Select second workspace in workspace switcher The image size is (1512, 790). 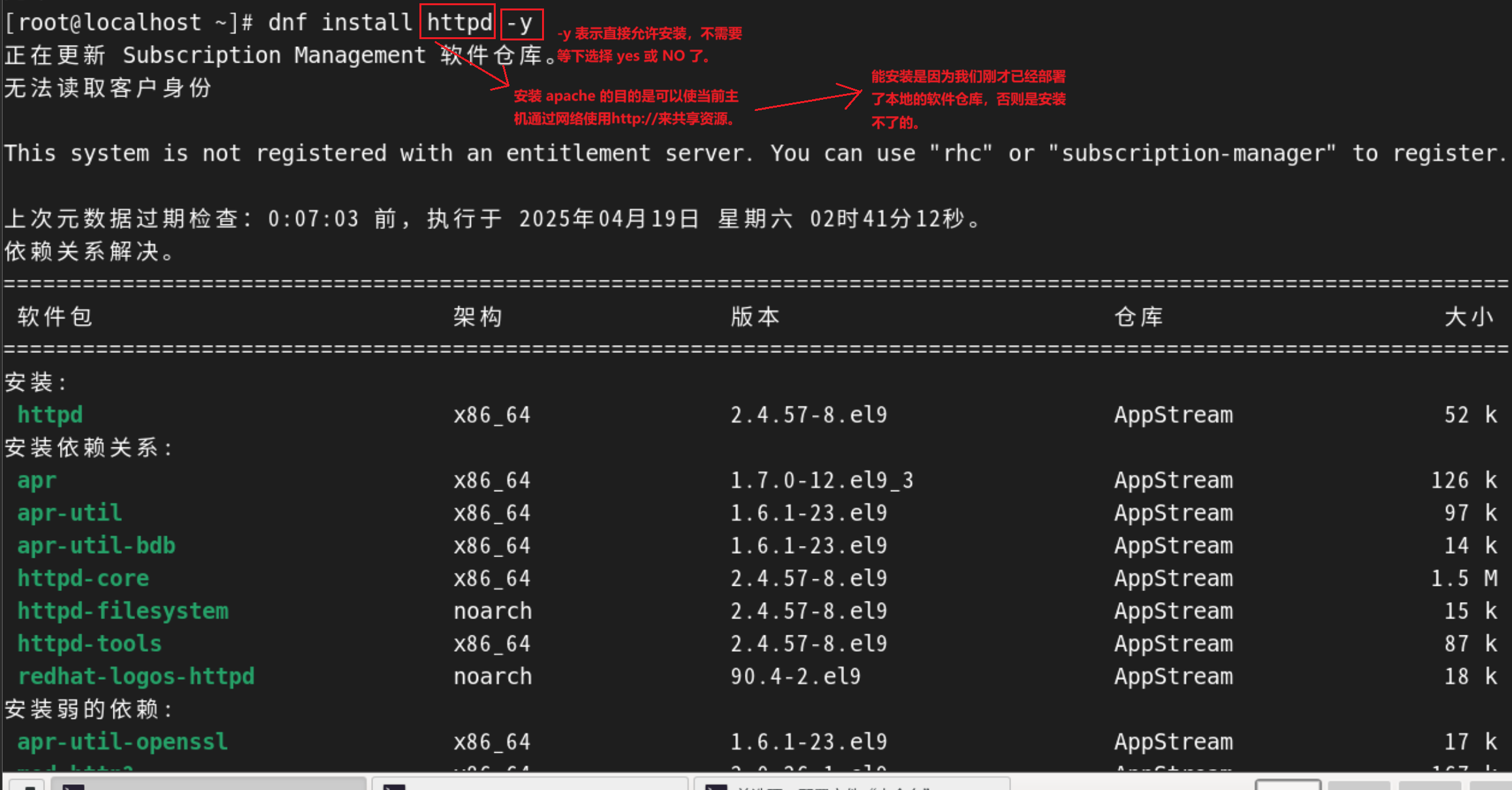[1359, 785]
